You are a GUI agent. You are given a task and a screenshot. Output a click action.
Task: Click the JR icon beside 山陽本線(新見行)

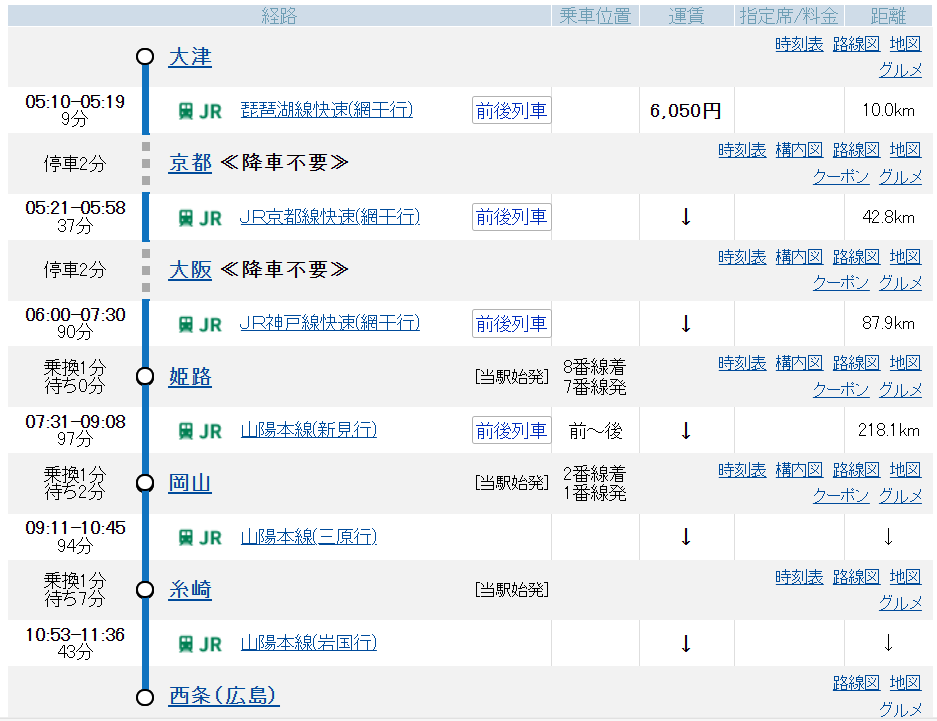click(199, 431)
